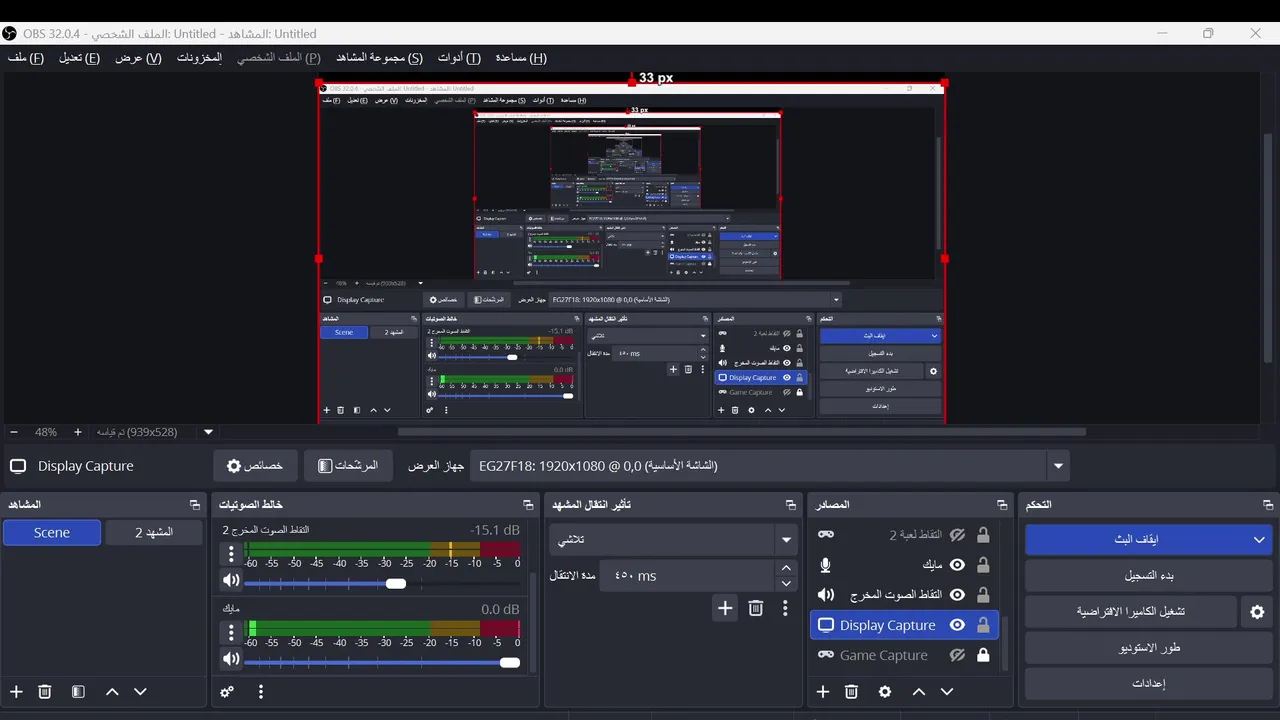Decrease transition duration with down stepper
This screenshot has height=720, width=1280.
click(786, 584)
